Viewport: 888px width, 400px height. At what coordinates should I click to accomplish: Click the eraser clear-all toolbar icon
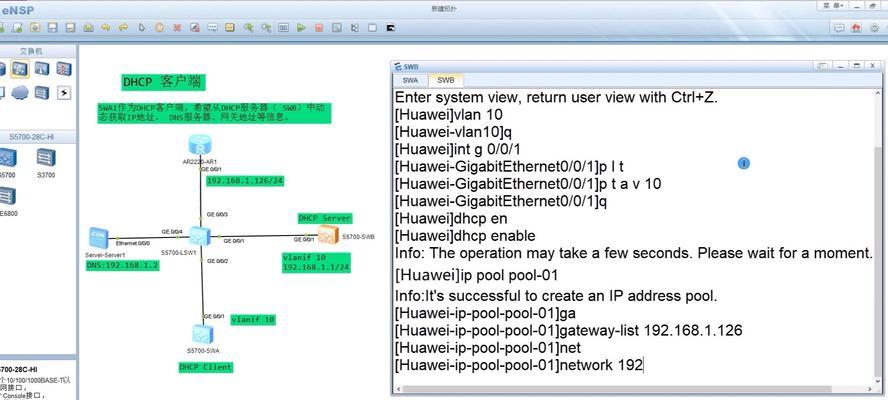[194, 27]
